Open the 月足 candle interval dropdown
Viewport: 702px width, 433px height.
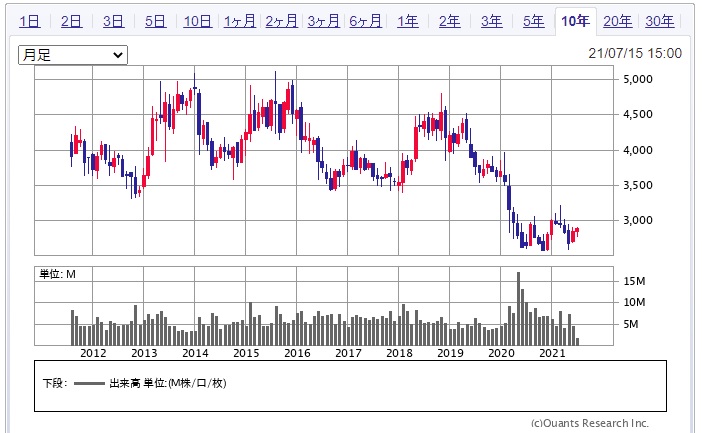[x=73, y=55]
